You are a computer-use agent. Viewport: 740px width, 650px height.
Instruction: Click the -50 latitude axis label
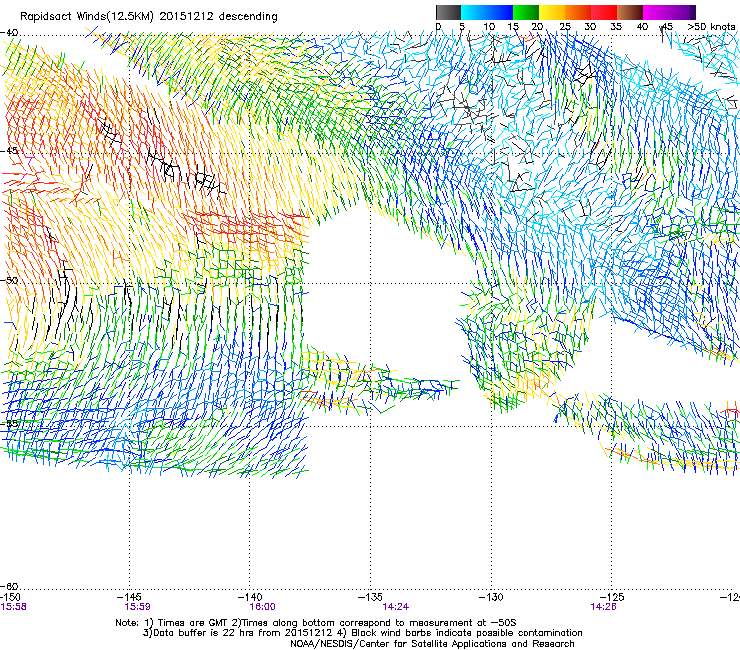[9, 280]
